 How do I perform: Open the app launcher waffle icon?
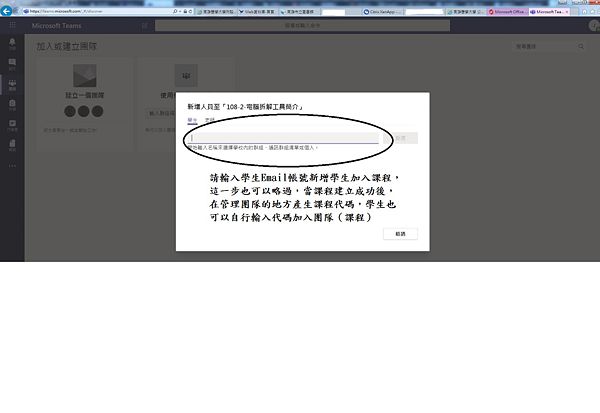click(x=12, y=23)
